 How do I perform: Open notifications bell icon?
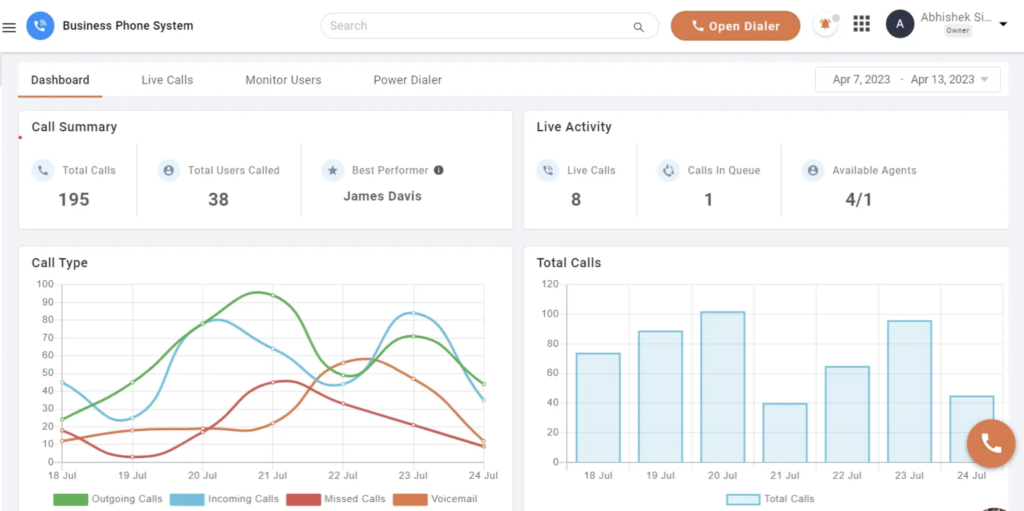pyautogui.click(x=825, y=25)
